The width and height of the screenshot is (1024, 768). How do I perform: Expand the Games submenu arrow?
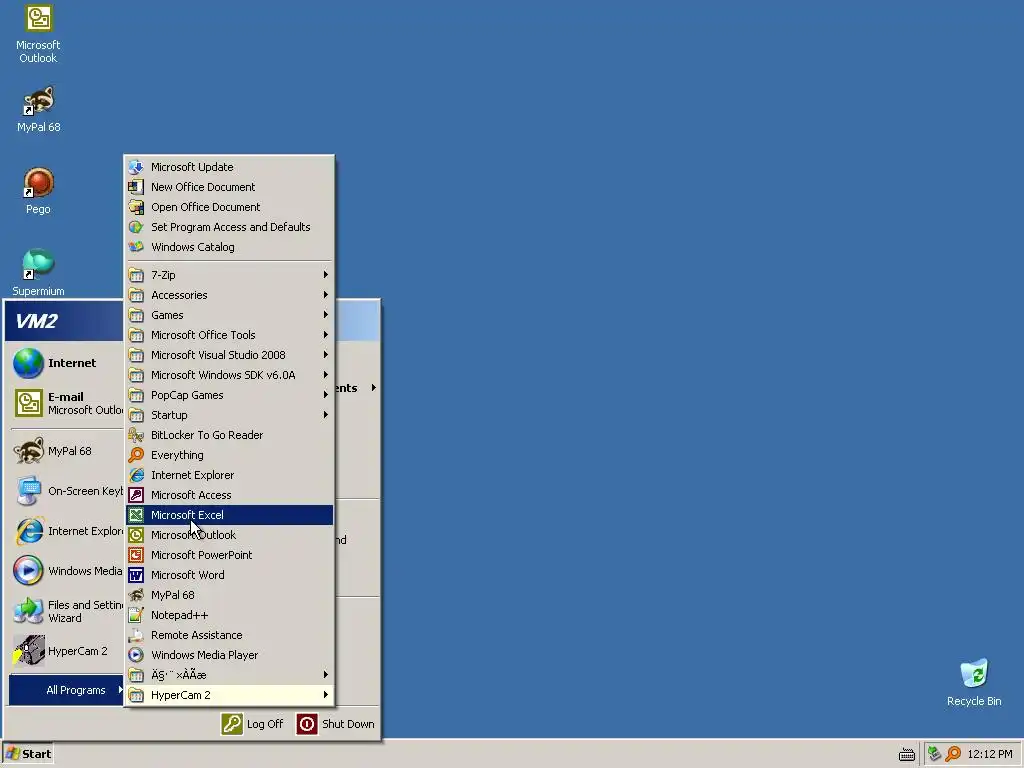325,315
